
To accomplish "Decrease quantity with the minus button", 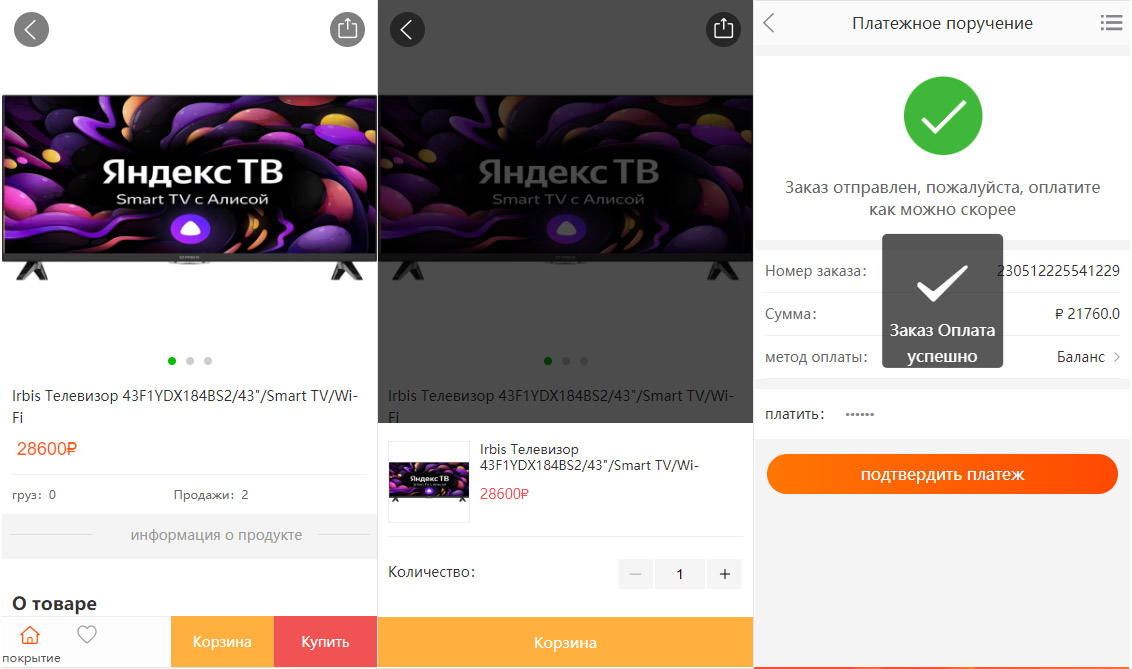I will point(635,574).
